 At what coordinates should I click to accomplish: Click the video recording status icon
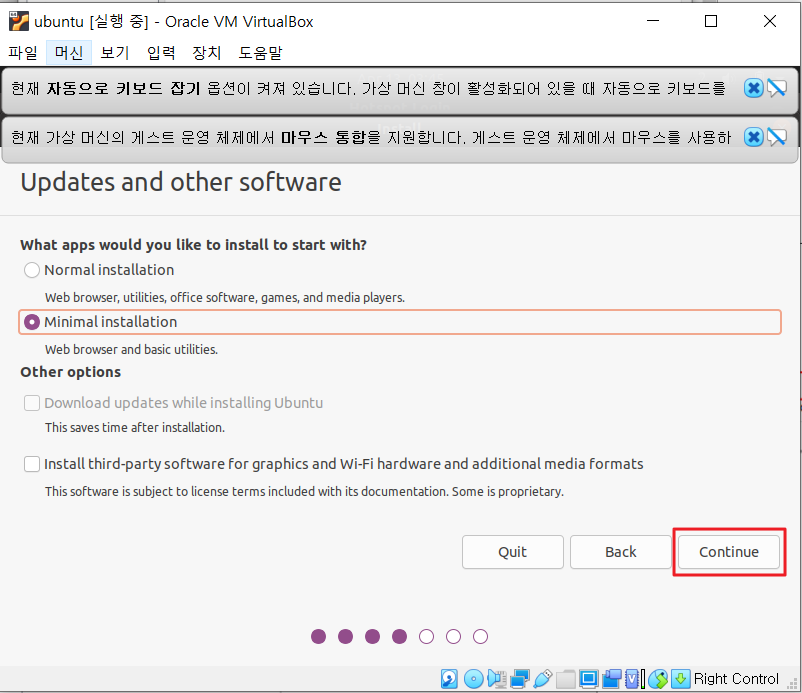coord(612,679)
